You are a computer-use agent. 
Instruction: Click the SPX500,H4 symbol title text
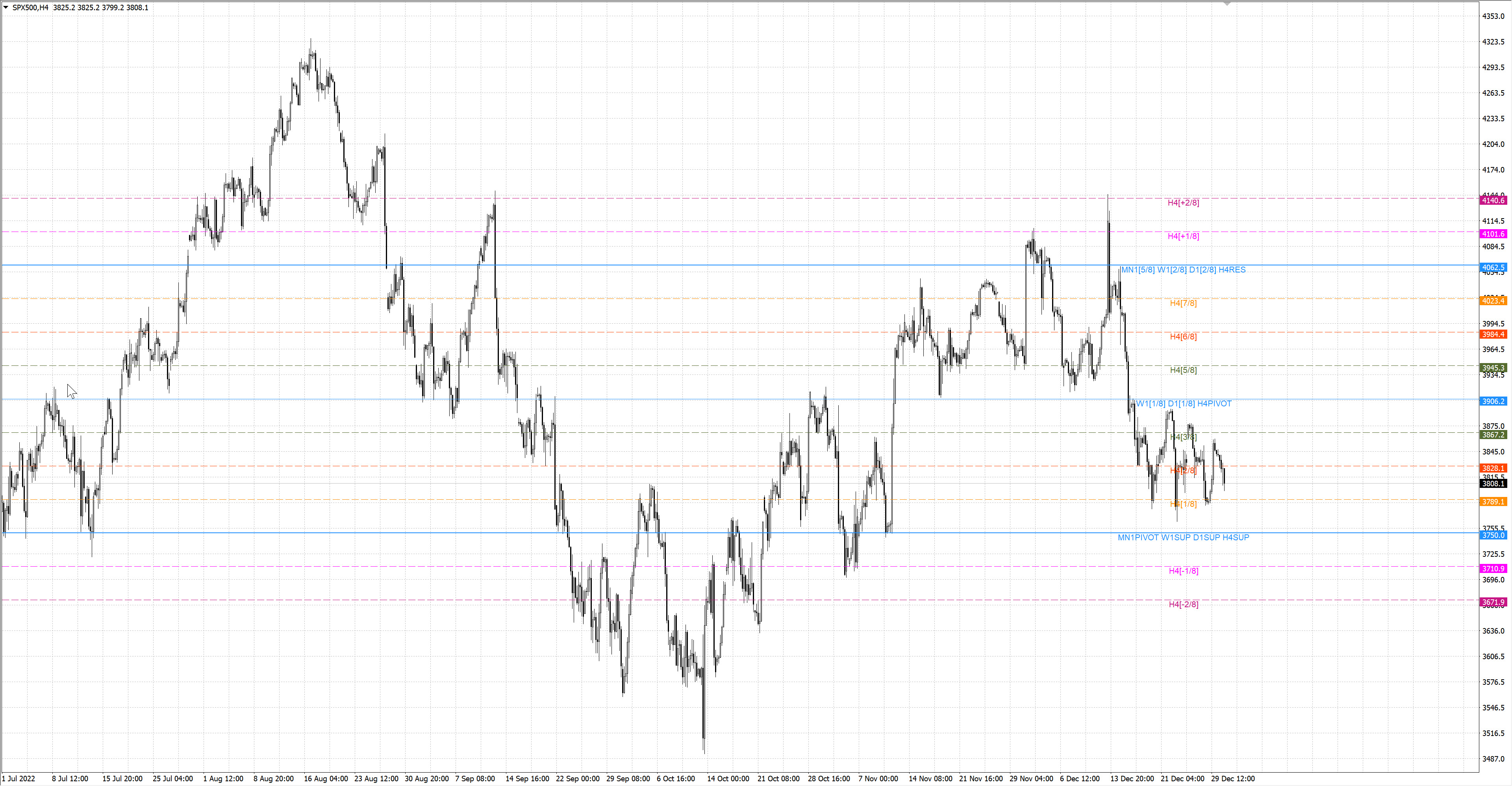[31, 7]
